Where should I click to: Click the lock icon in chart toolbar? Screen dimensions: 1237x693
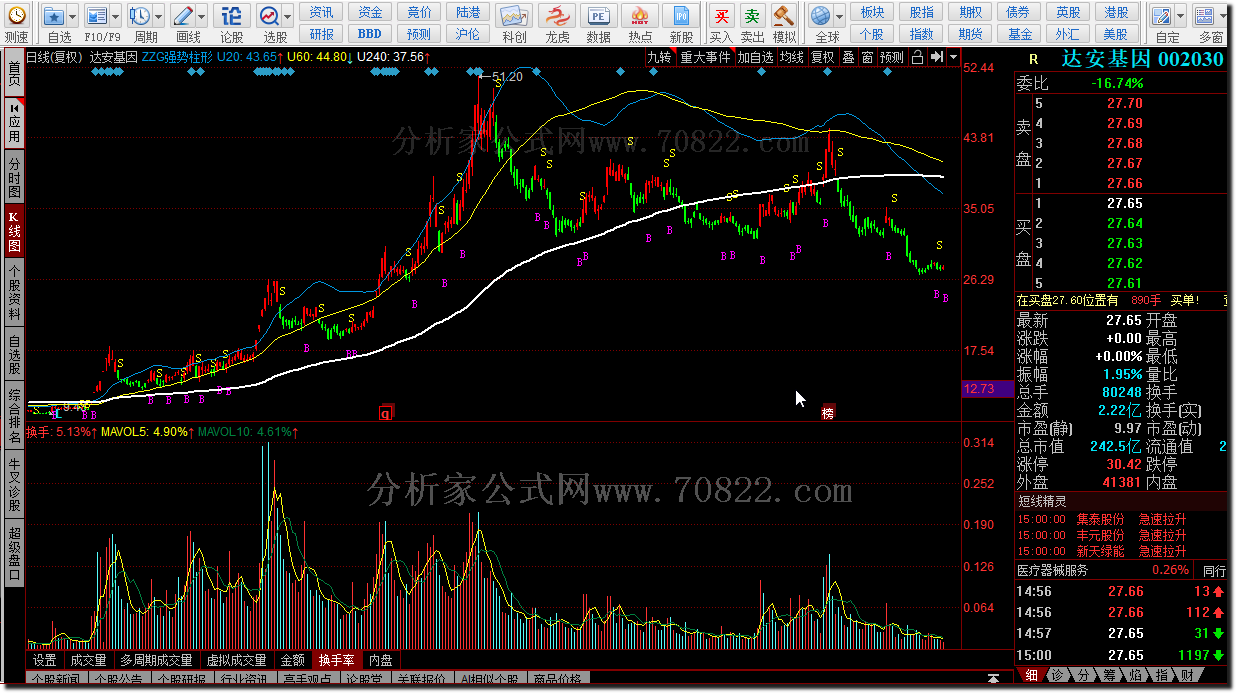coord(918,57)
